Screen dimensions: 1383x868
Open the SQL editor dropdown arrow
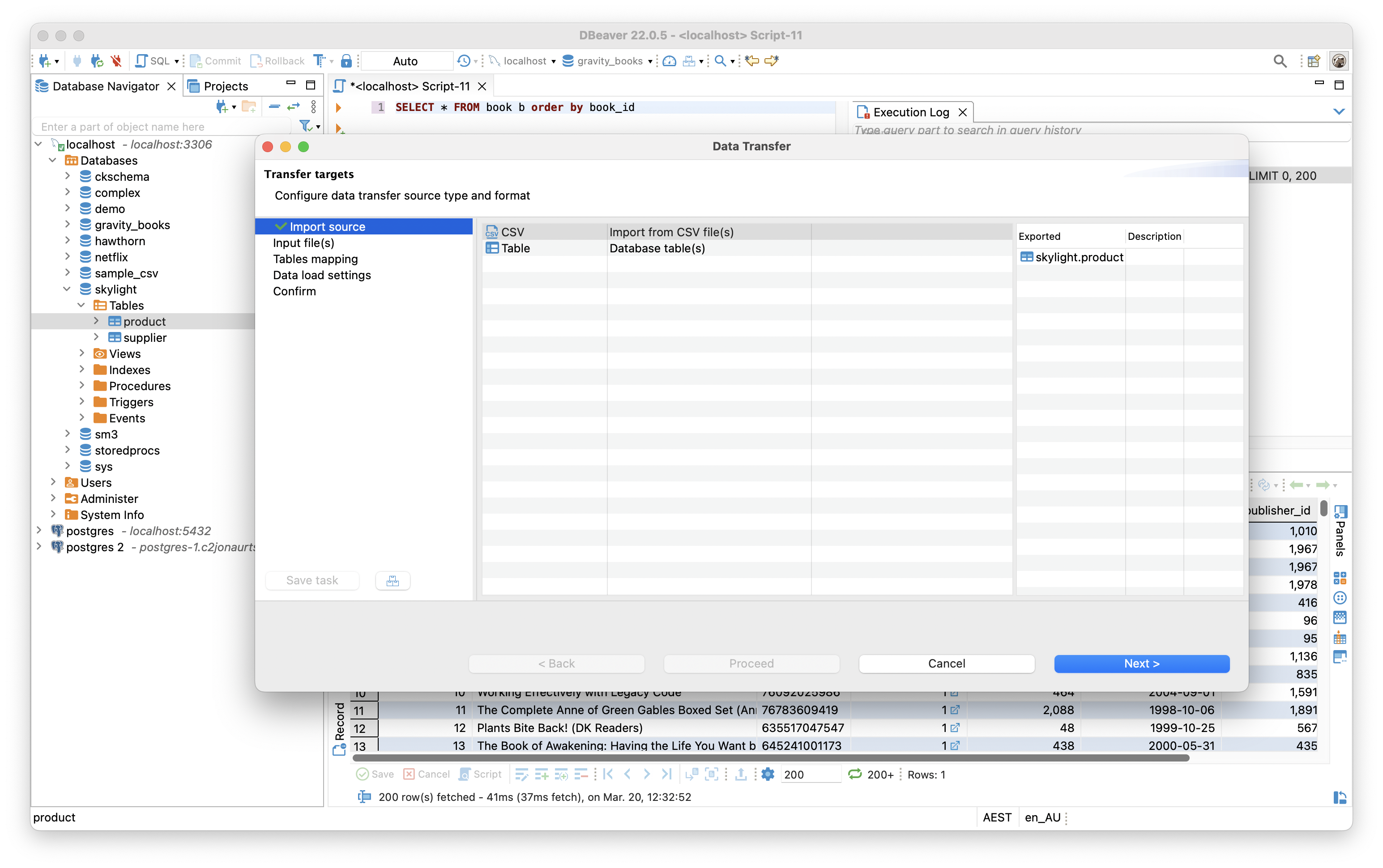click(x=177, y=61)
